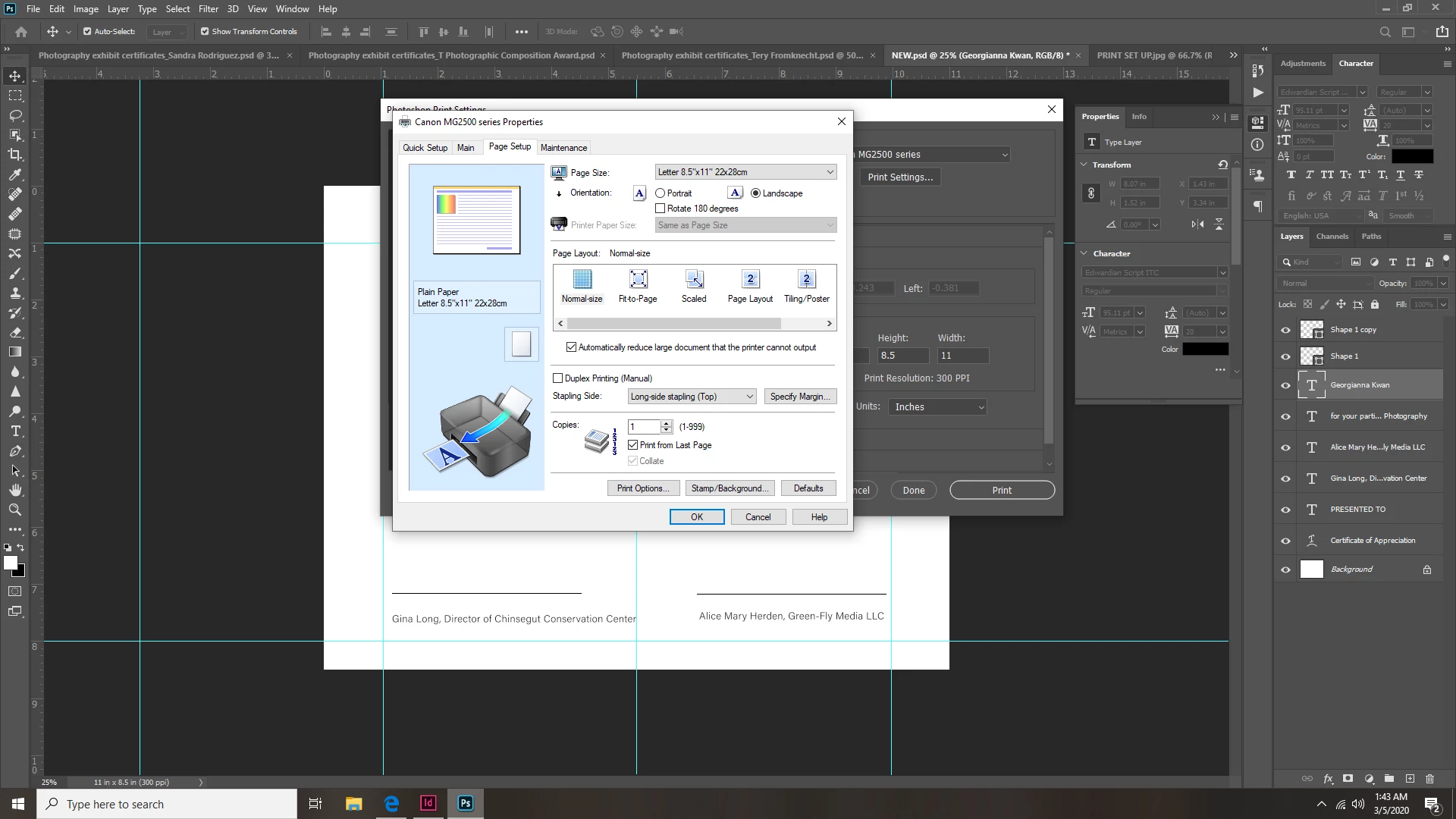Click the Print Options button
The image size is (1456, 819).
(642, 488)
